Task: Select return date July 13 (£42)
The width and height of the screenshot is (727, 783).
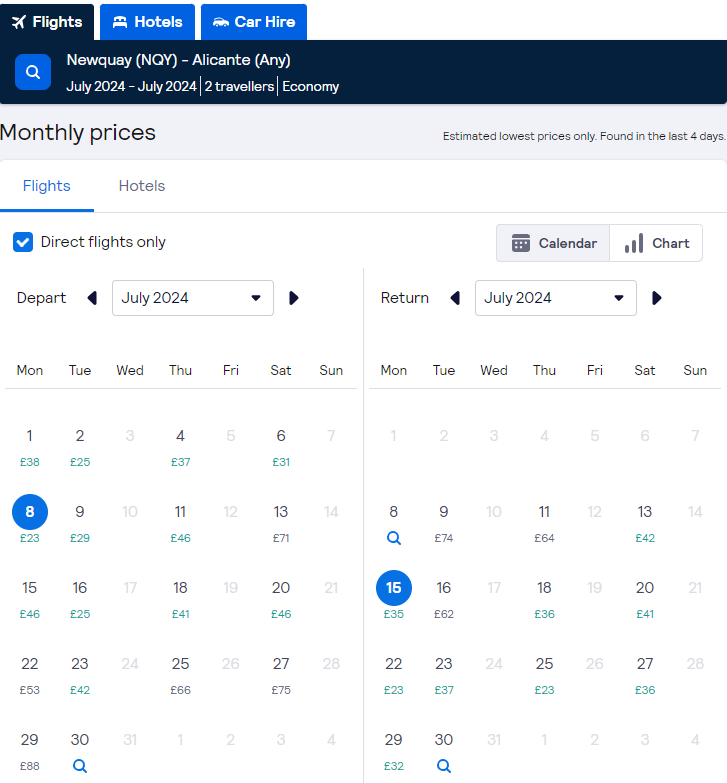Action: point(645,523)
